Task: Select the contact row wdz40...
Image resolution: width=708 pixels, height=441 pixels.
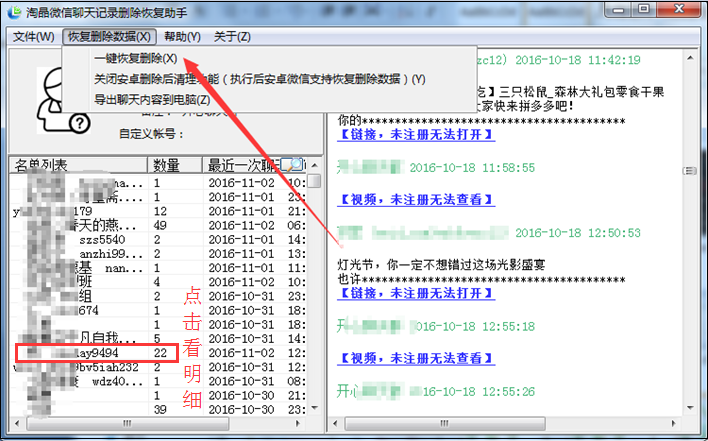Action: tap(158, 381)
